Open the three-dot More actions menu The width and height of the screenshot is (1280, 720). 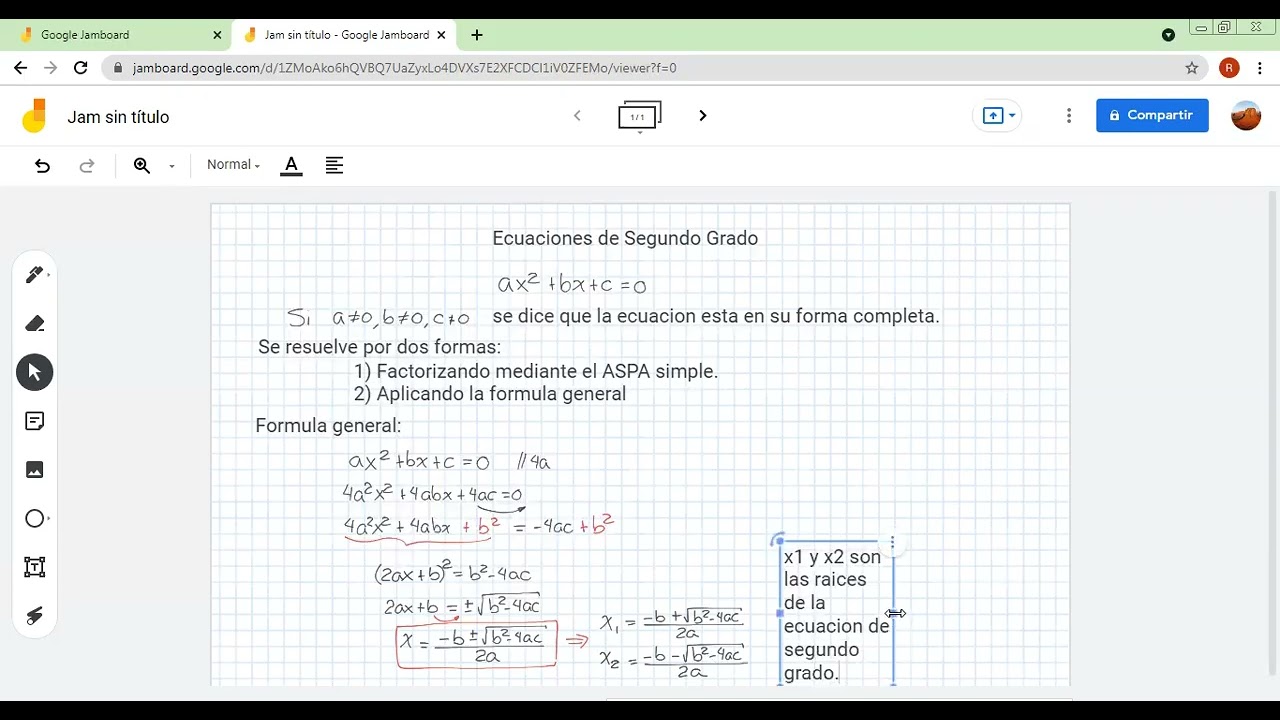click(1069, 116)
